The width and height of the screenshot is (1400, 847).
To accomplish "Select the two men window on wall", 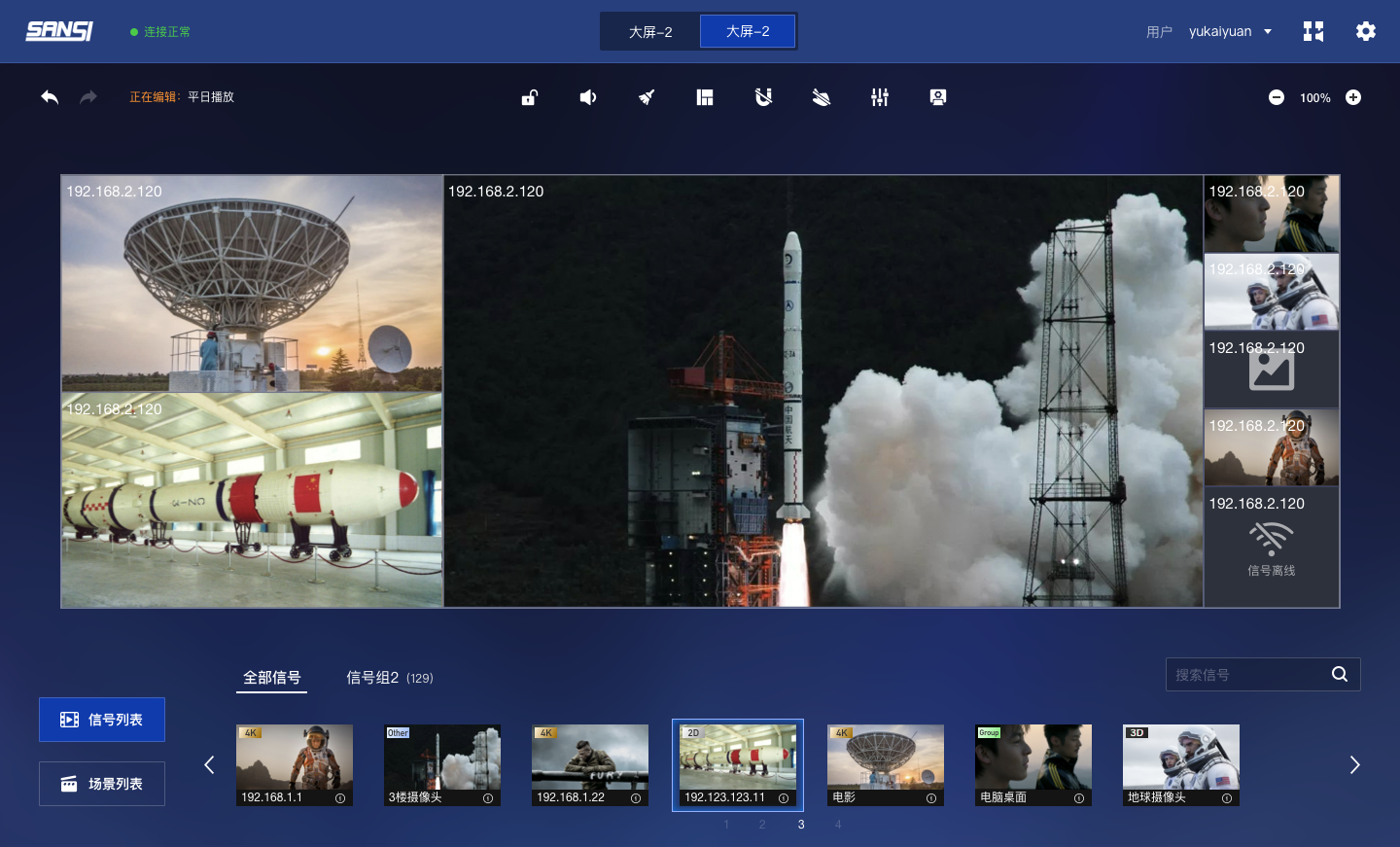I will tap(1272, 214).
